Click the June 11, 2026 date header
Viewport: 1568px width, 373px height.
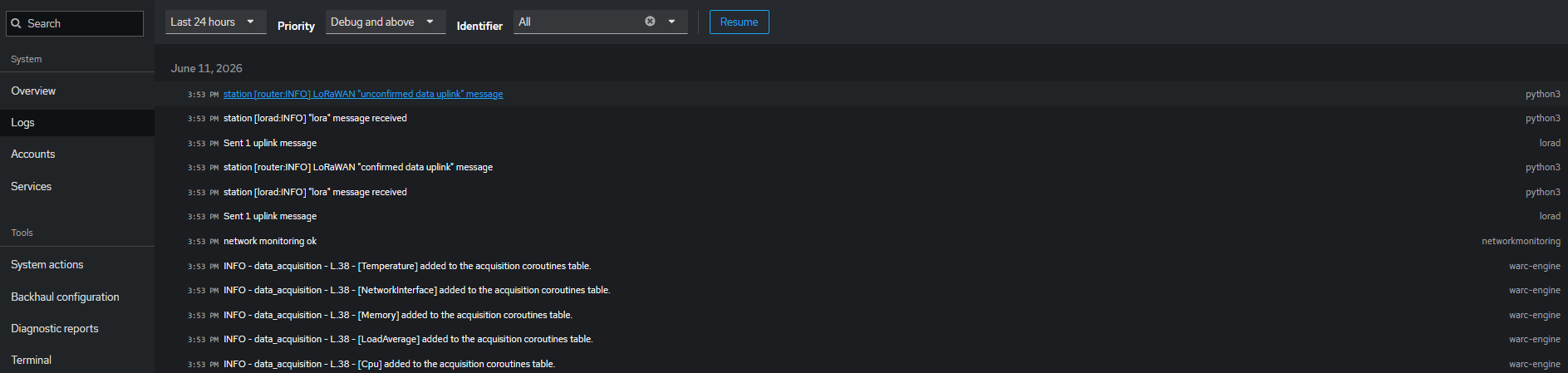click(x=206, y=68)
